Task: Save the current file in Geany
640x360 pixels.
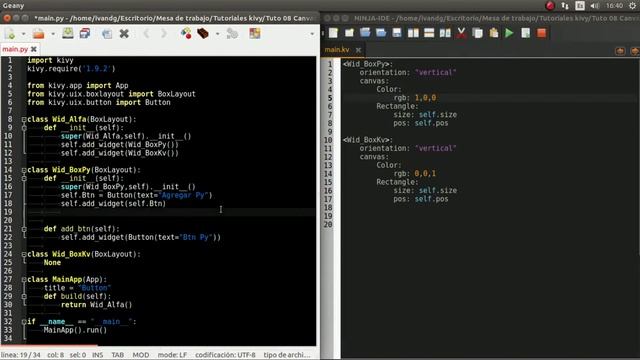Action: tap(68, 33)
